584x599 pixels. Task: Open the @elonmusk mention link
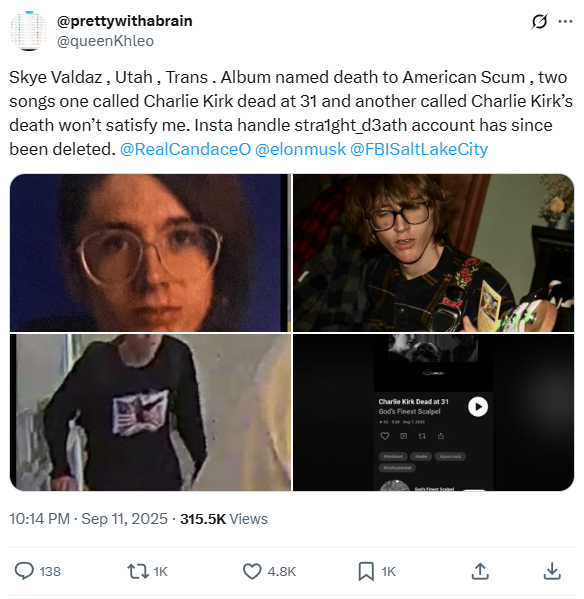[x=300, y=149]
